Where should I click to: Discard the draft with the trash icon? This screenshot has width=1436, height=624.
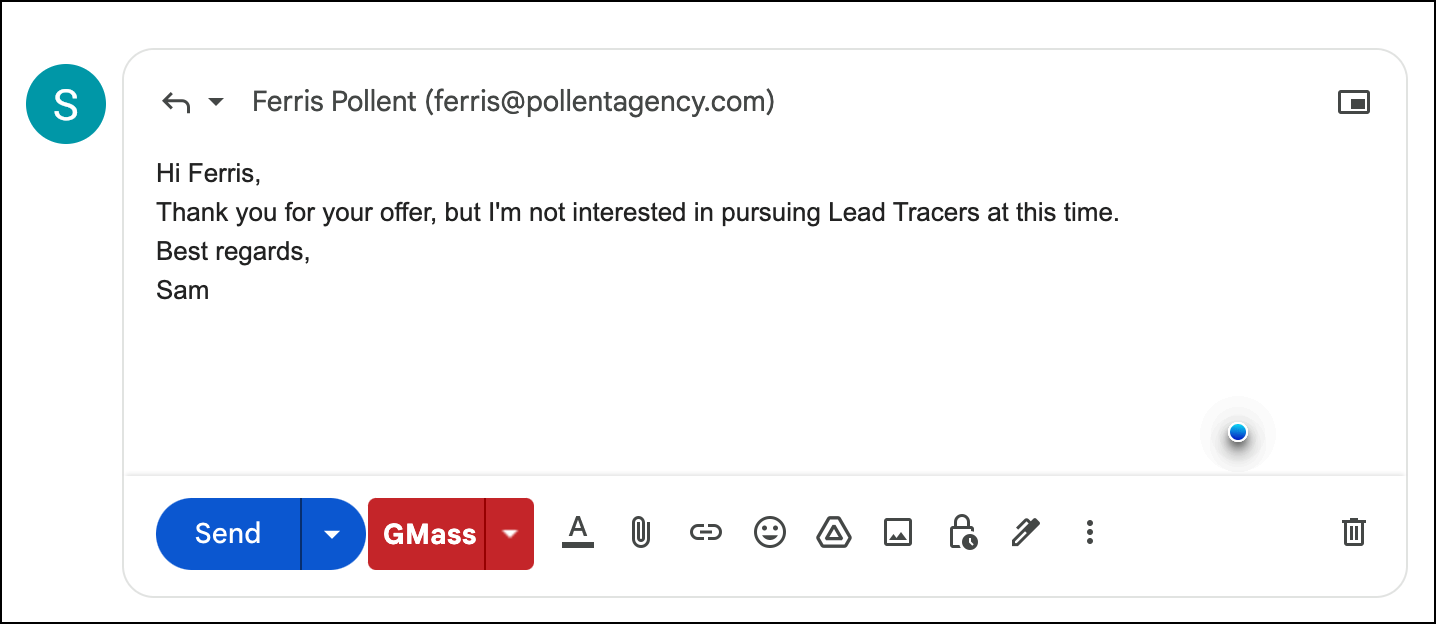1353,532
